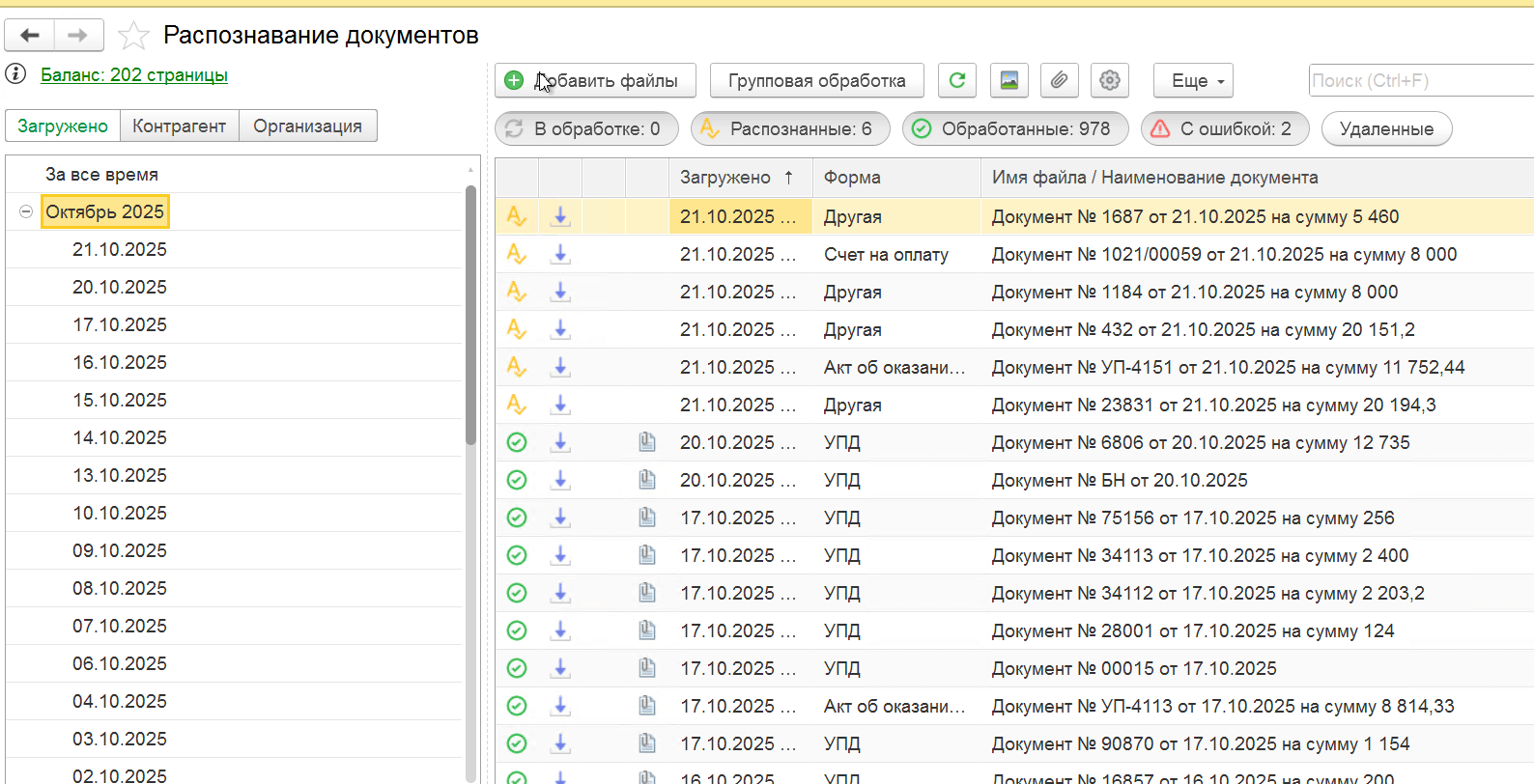1534x784 pixels.
Task: Click the paperclip attachment icon
Action: click(1059, 80)
